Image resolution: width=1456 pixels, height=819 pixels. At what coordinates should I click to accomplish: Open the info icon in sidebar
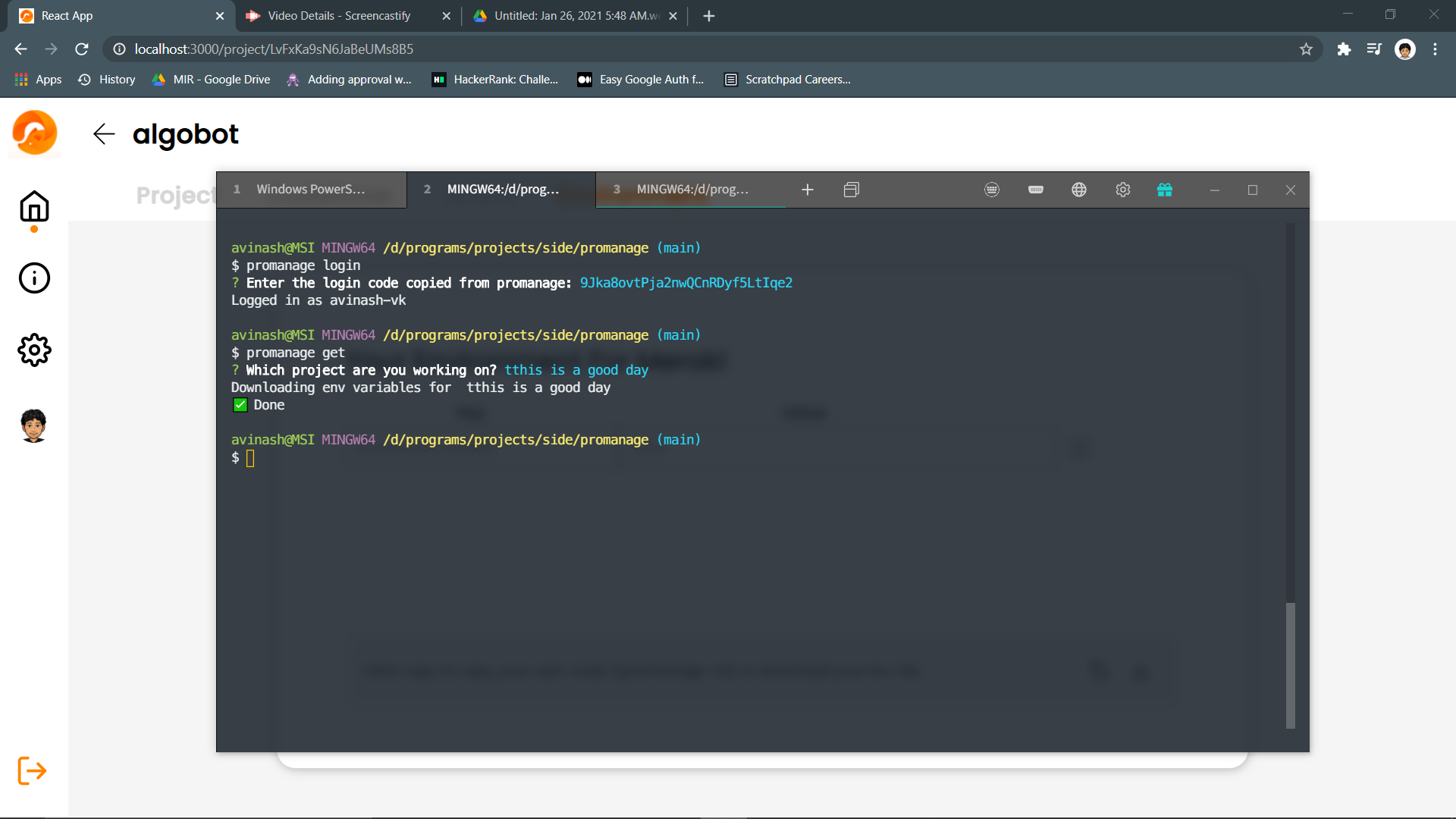[34, 278]
